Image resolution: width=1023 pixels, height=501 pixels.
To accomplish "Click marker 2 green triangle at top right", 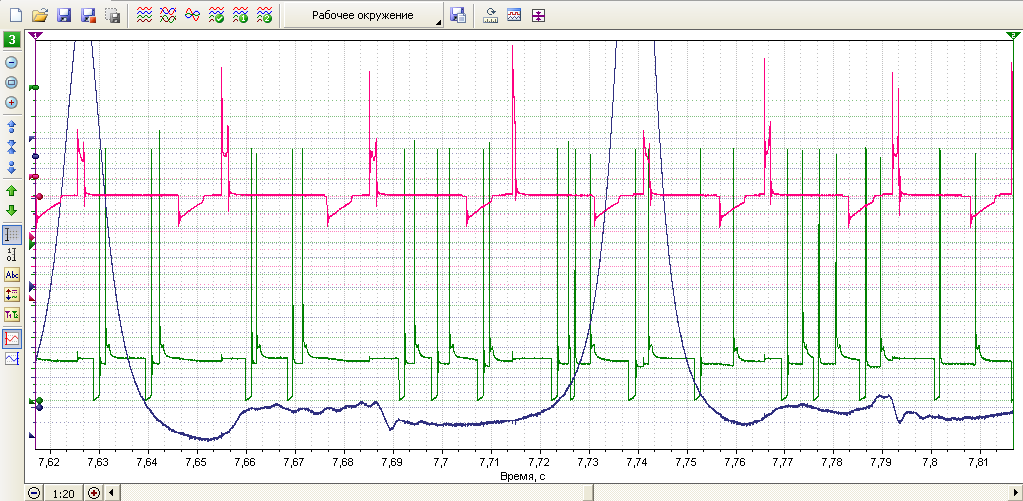I will coord(1011,35).
